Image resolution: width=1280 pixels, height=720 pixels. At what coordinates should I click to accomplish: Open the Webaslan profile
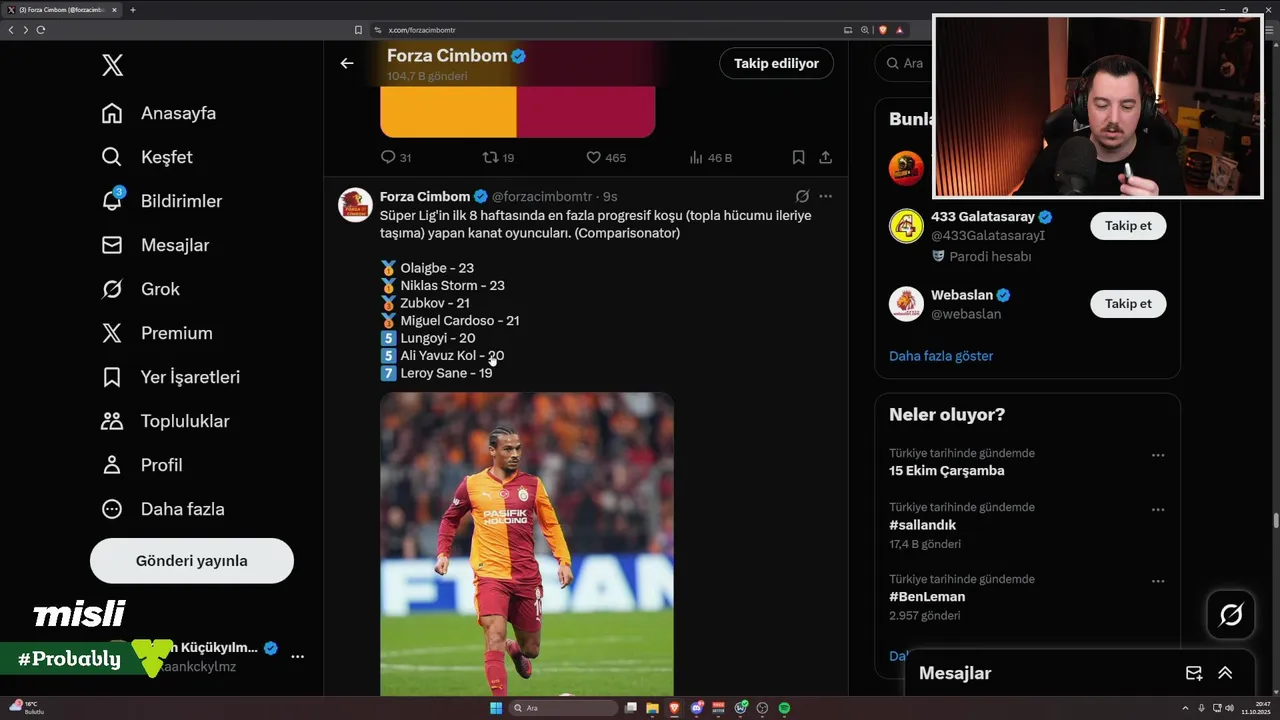pyautogui.click(x=962, y=295)
